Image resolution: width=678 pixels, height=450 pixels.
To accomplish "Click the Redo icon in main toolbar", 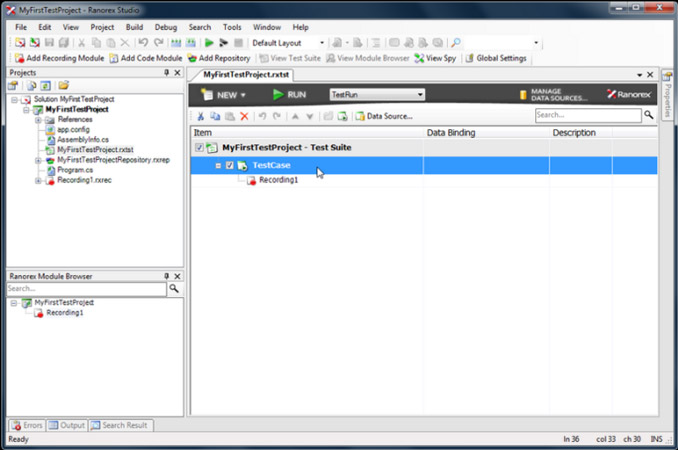I will point(159,42).
